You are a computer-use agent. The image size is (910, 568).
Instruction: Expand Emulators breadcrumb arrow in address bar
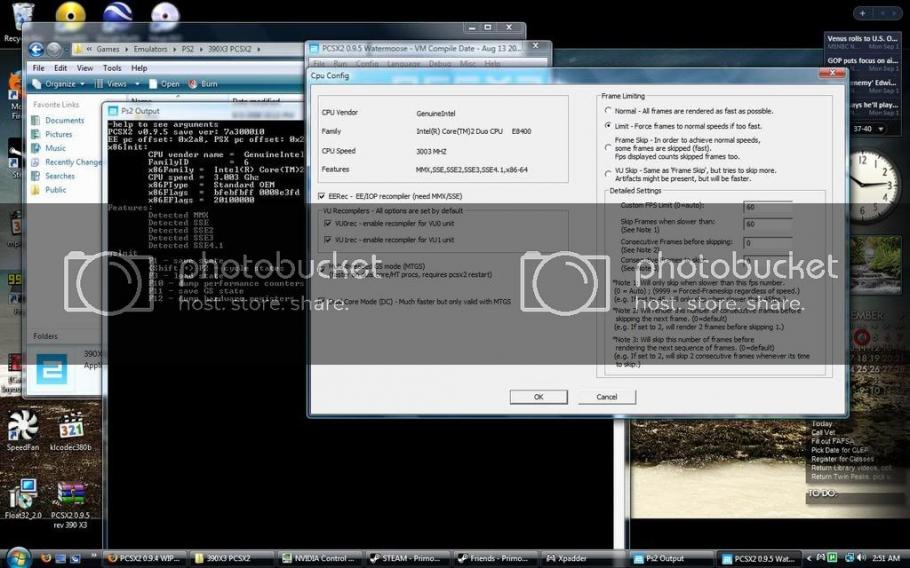pyautogui.click(x=173, y=49)
